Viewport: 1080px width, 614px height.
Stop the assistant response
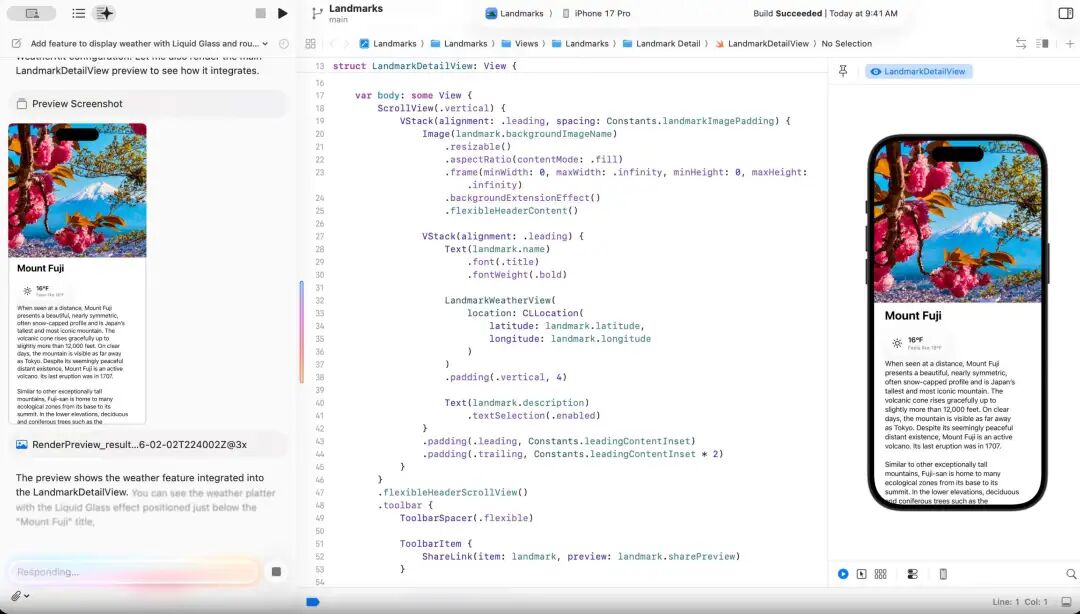[x=276, y=572]
